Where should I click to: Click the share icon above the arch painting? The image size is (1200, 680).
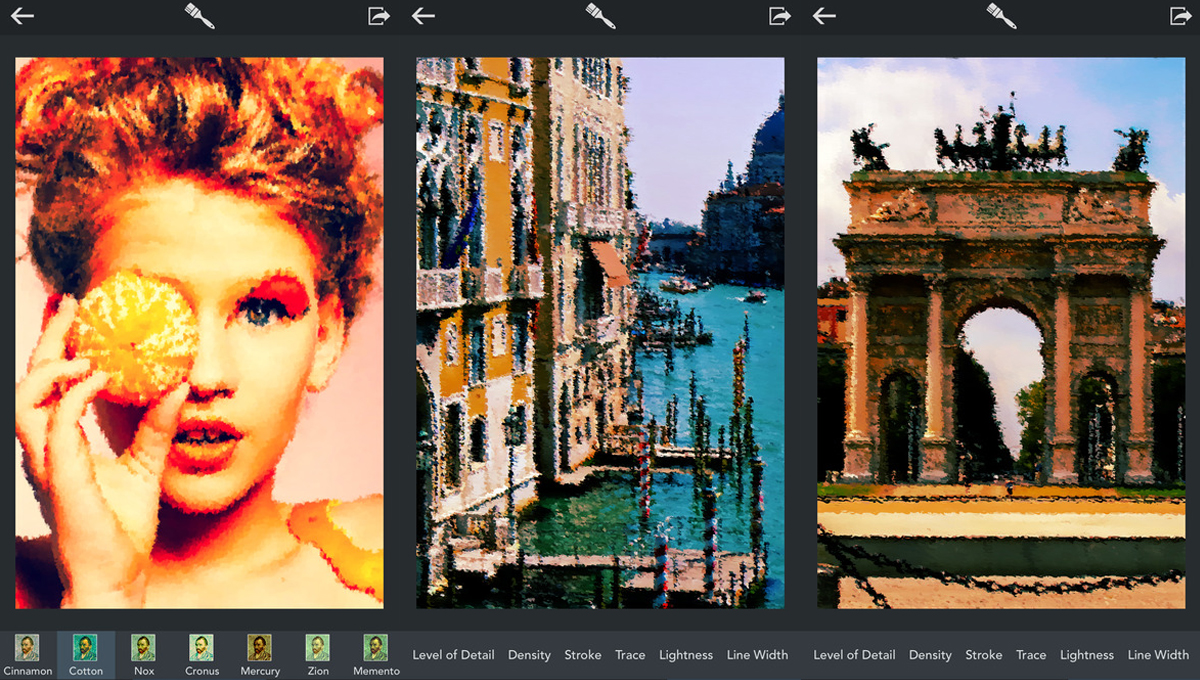click(1180, 16)
